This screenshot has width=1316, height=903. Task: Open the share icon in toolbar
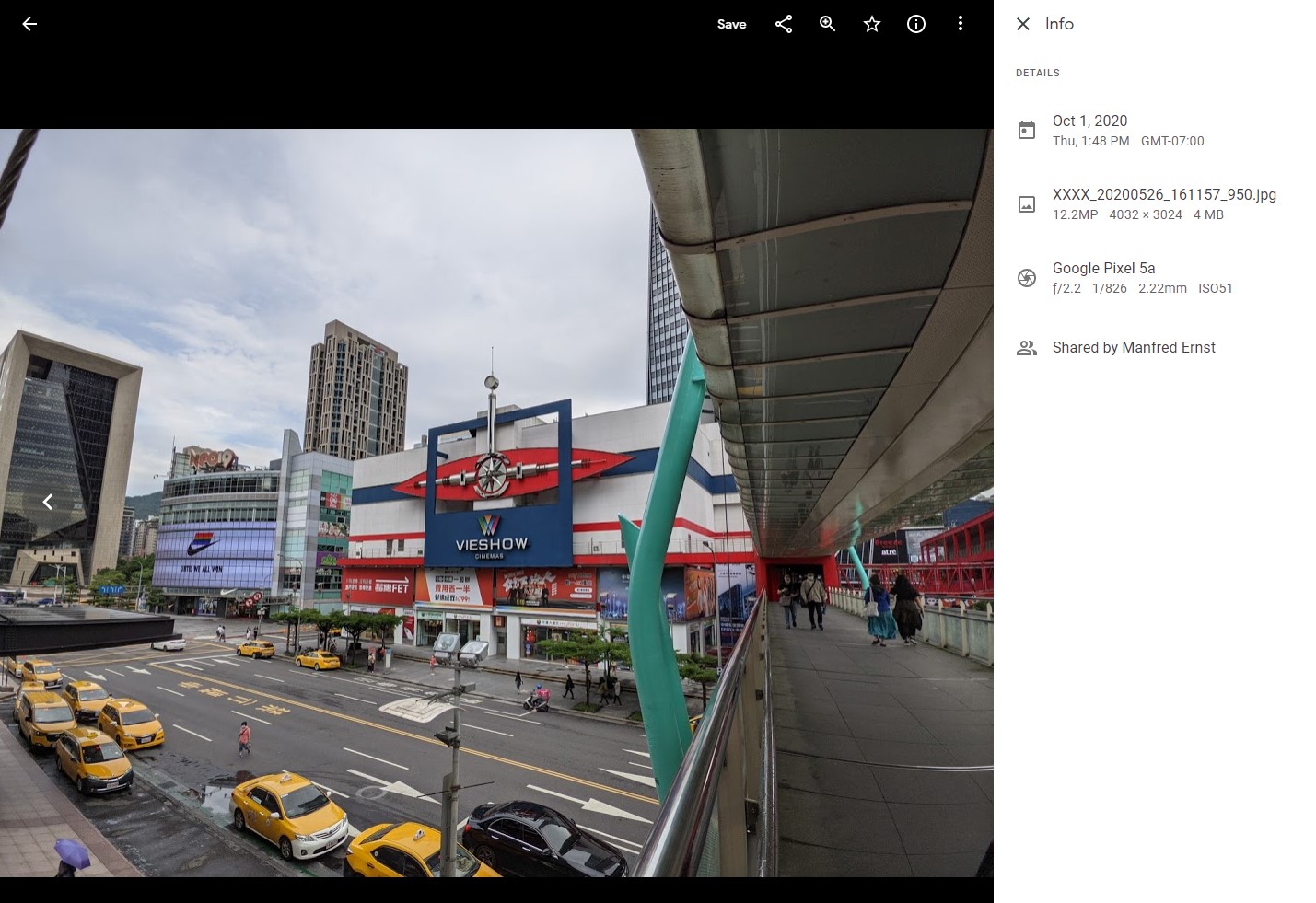pyautogui.click(x=784, y=24)
